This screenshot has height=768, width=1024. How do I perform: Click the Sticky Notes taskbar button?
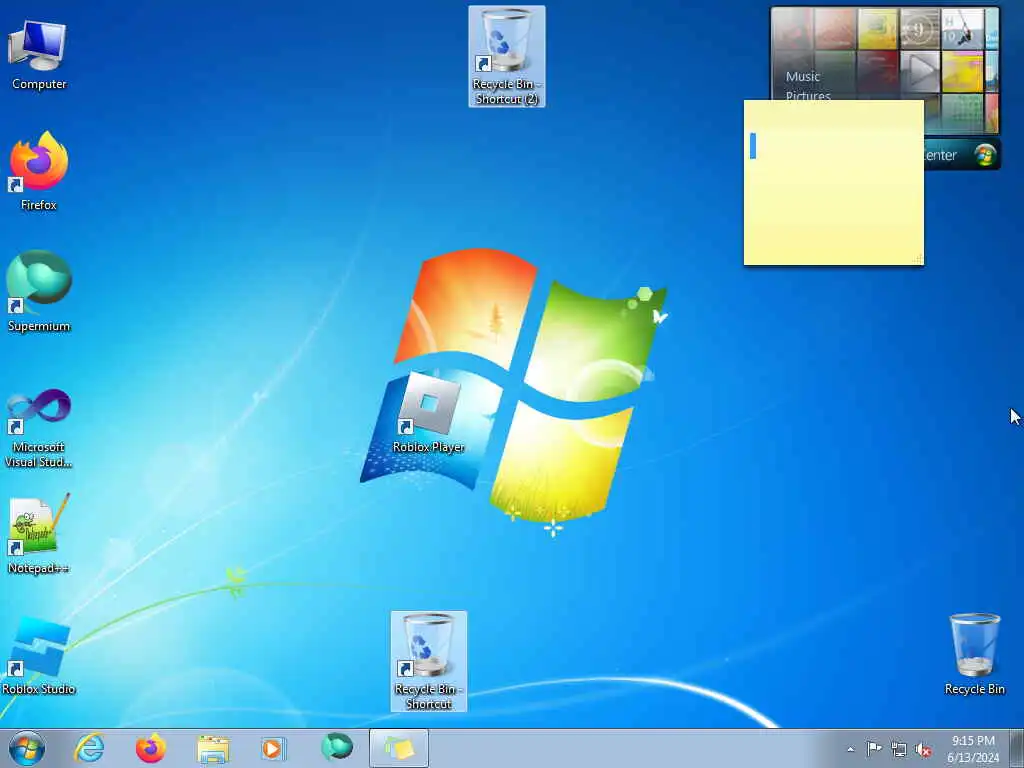(x=399, y=748)
